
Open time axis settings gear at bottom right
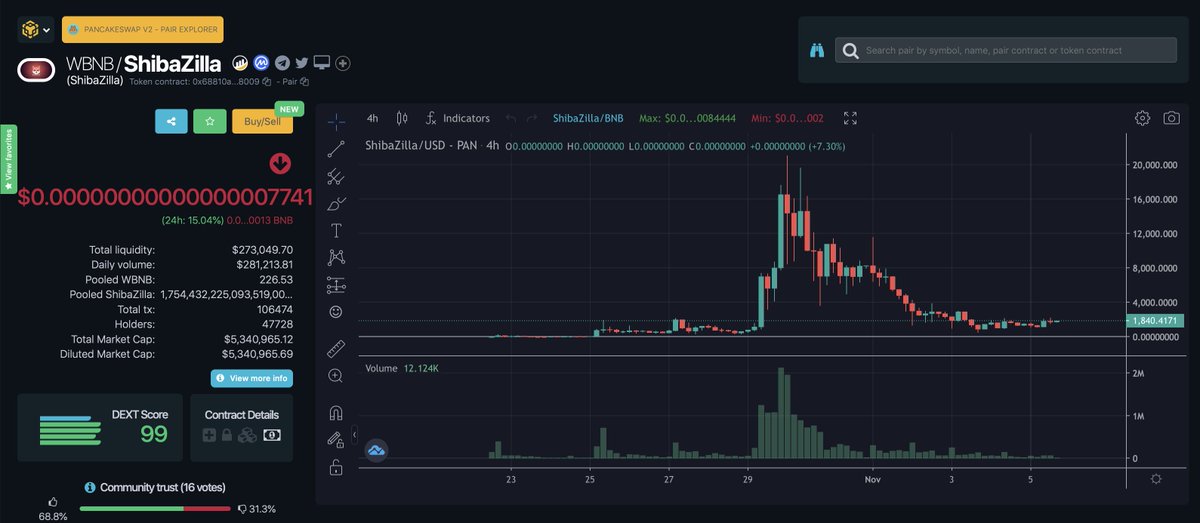[1156, 479]
